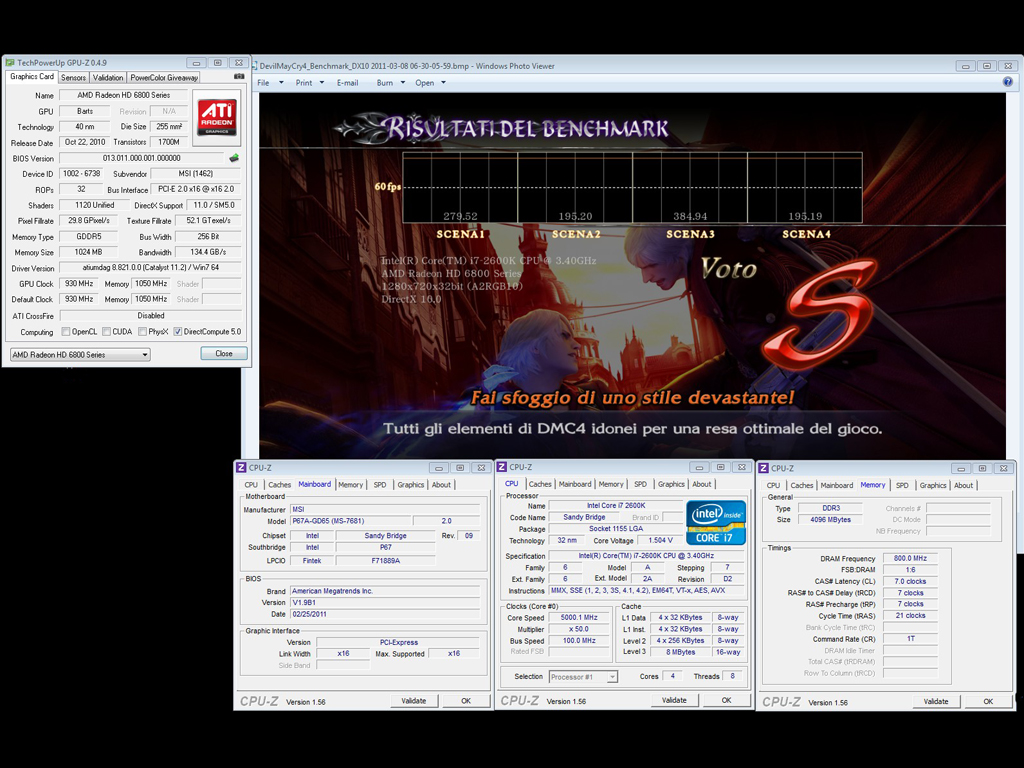1024x768 pixels.
Task: Expand the Open dropdown in Photo Viewer
Action: click(443, 83)
